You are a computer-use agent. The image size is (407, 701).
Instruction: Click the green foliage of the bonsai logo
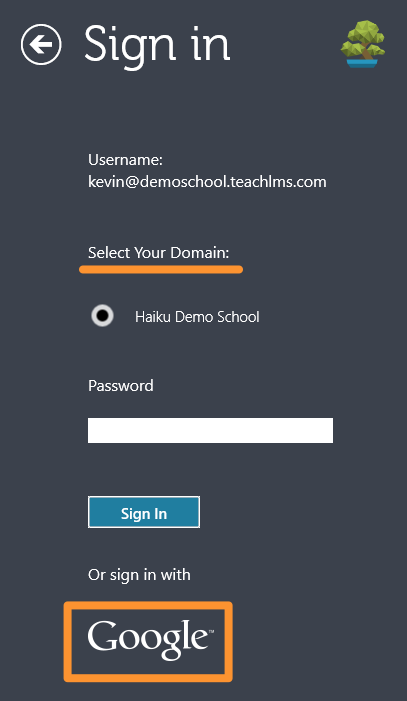point(363,38)
